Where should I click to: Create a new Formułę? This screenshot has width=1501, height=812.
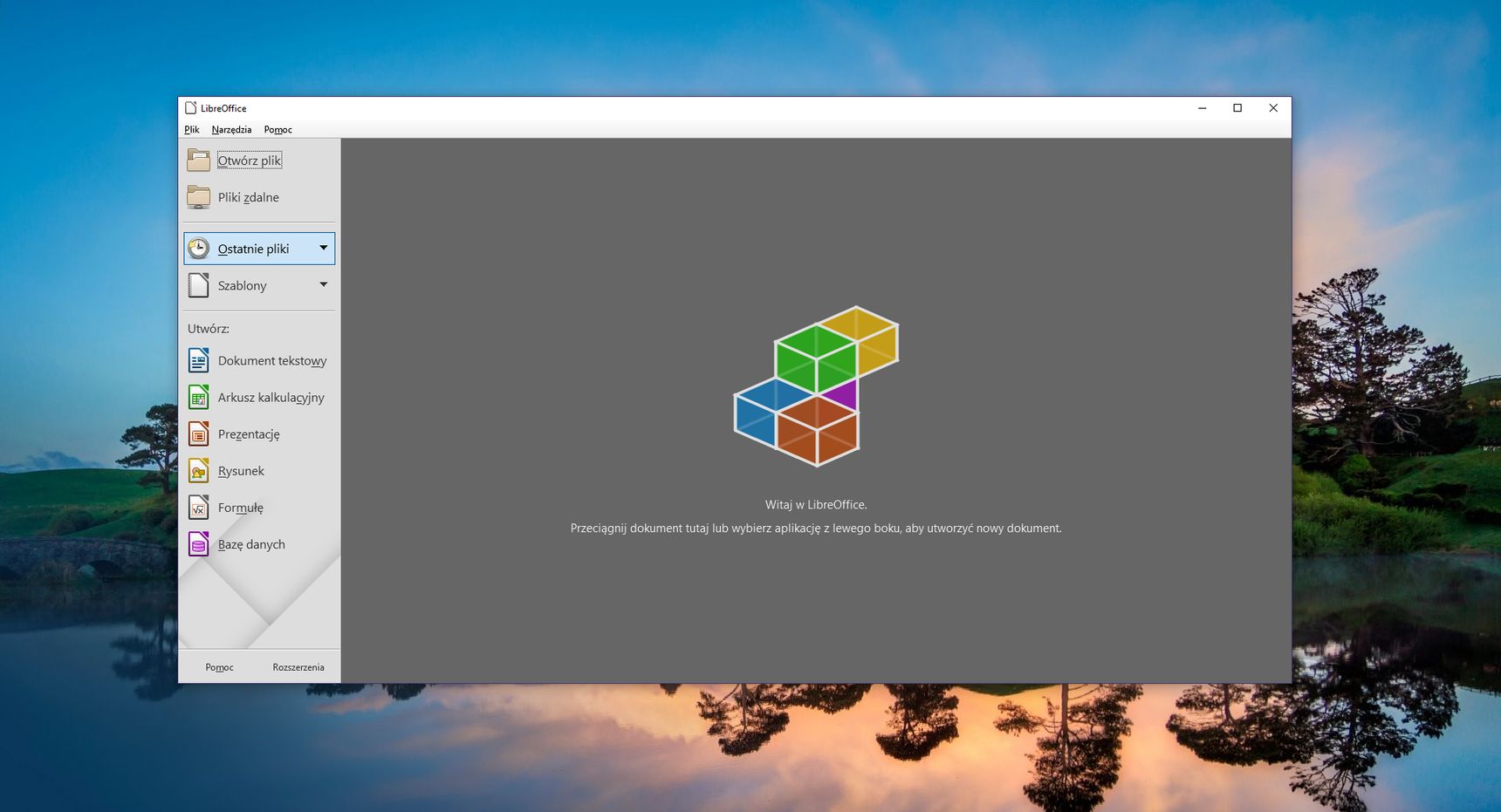coord(241,508)
